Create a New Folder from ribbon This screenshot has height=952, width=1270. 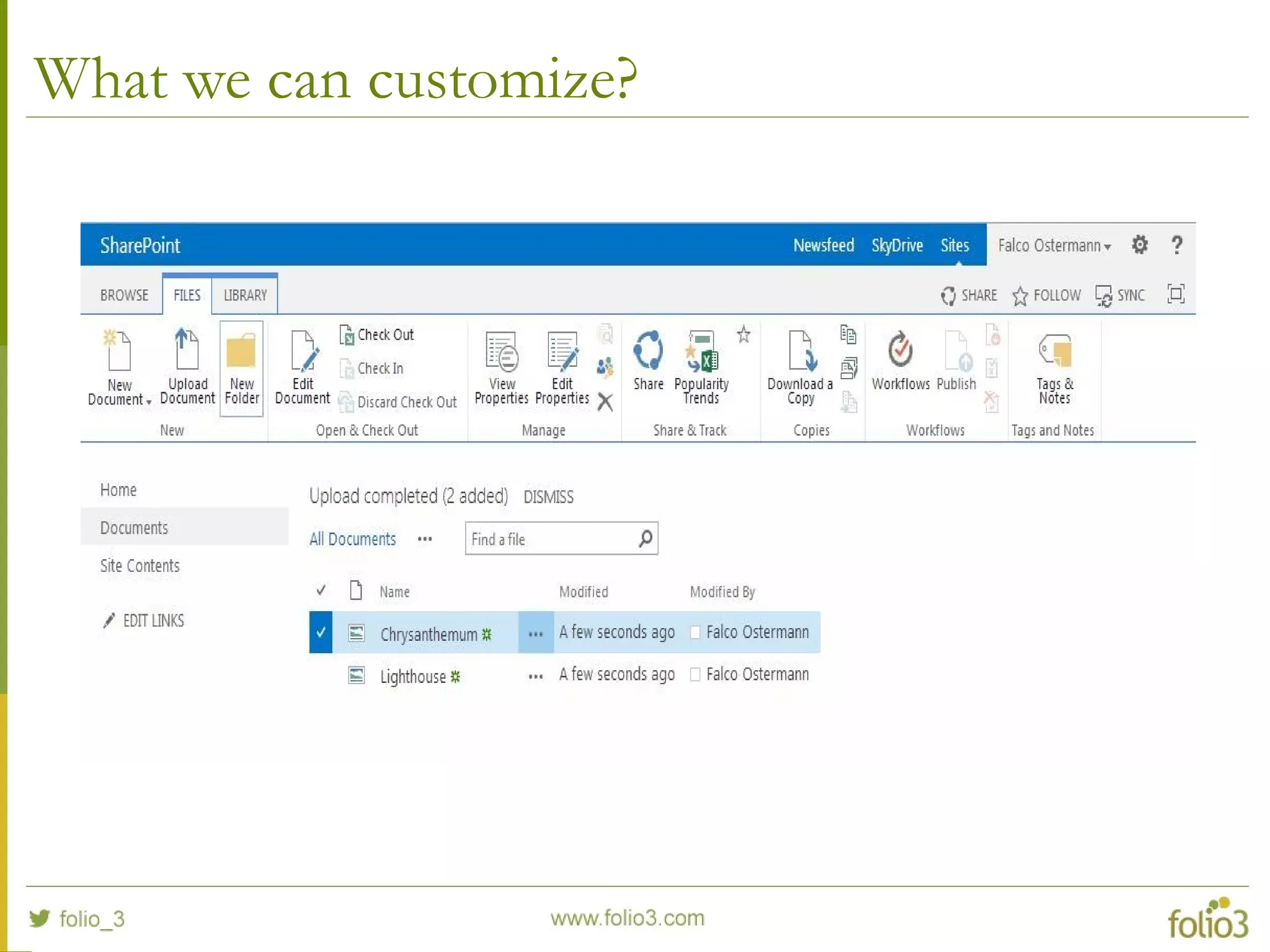pos(241,368)
